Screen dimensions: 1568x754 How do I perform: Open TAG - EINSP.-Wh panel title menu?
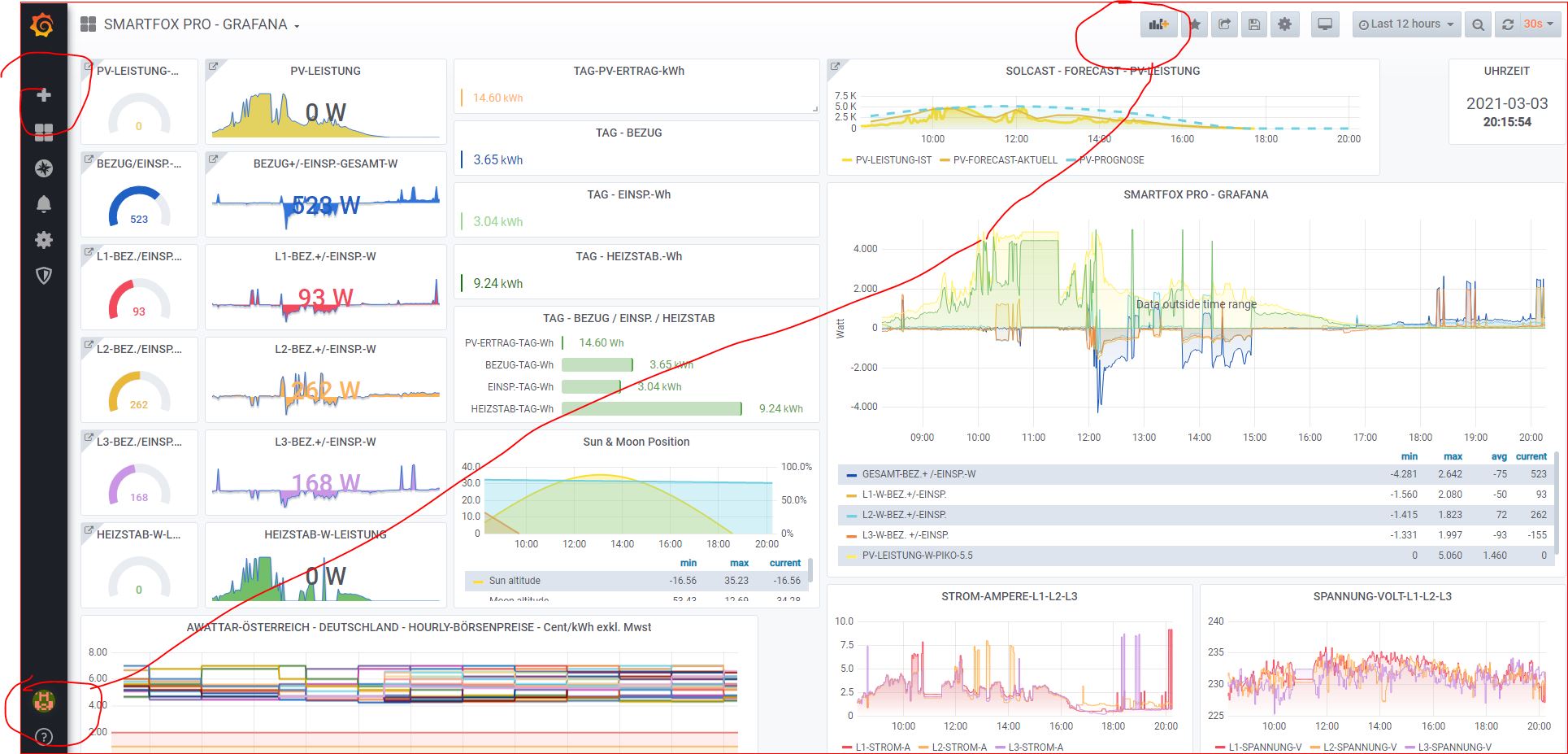[x=628, y=194]
